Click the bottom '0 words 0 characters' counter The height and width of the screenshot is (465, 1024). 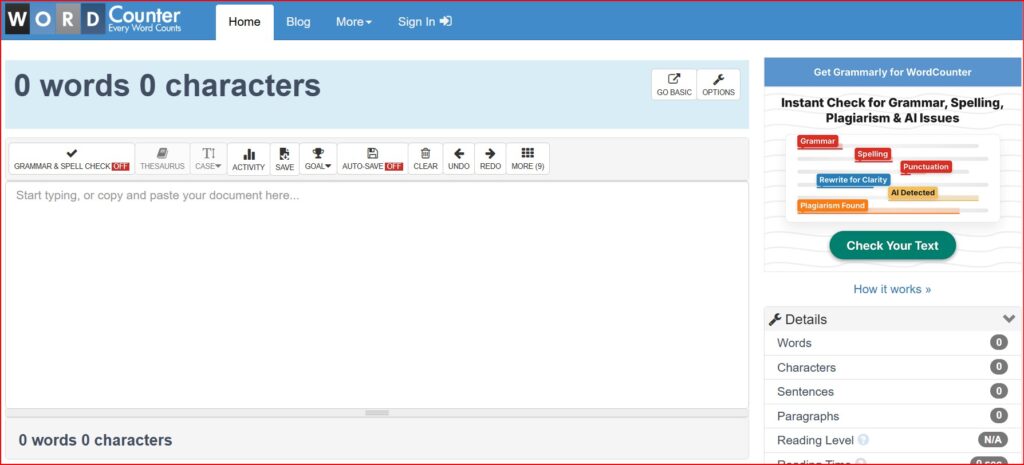coord(95,440)
